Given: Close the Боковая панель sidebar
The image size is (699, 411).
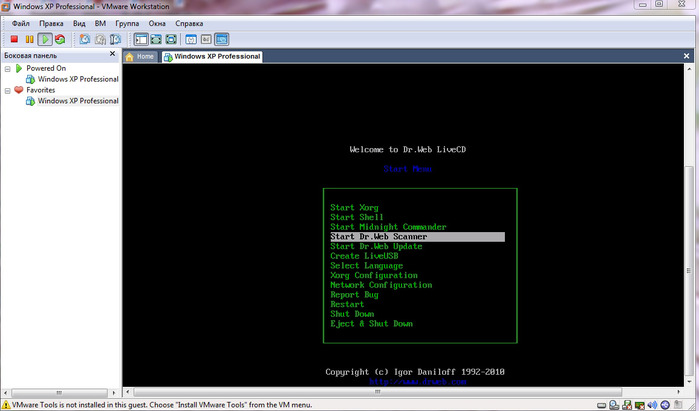Looking at the screenshot, I should pos(112,54).
